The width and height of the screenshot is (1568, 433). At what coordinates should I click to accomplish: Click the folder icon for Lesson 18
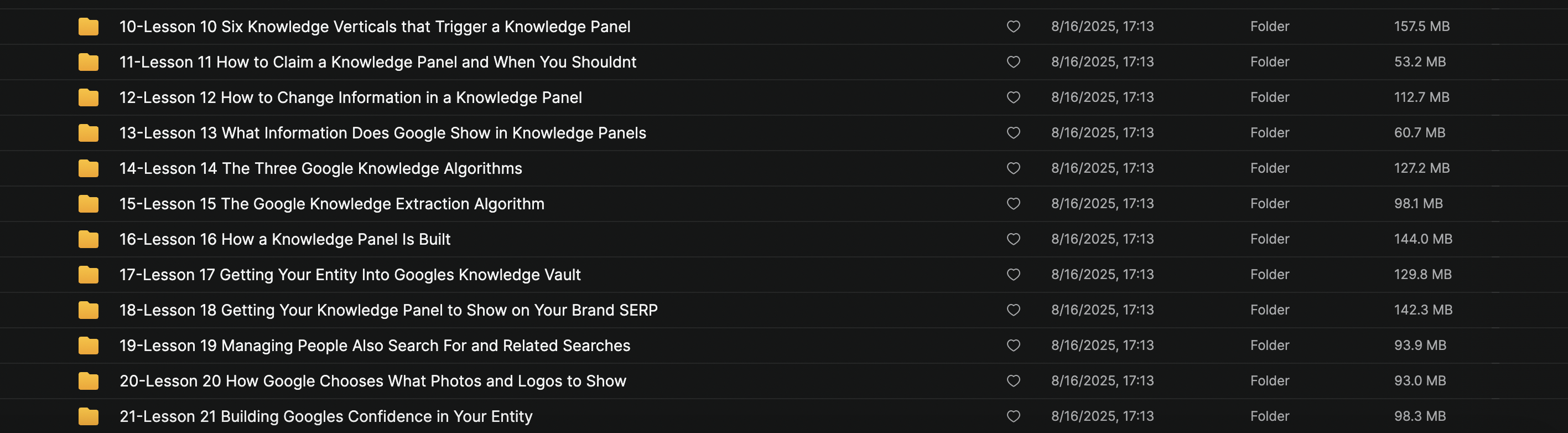click(89, 310)
